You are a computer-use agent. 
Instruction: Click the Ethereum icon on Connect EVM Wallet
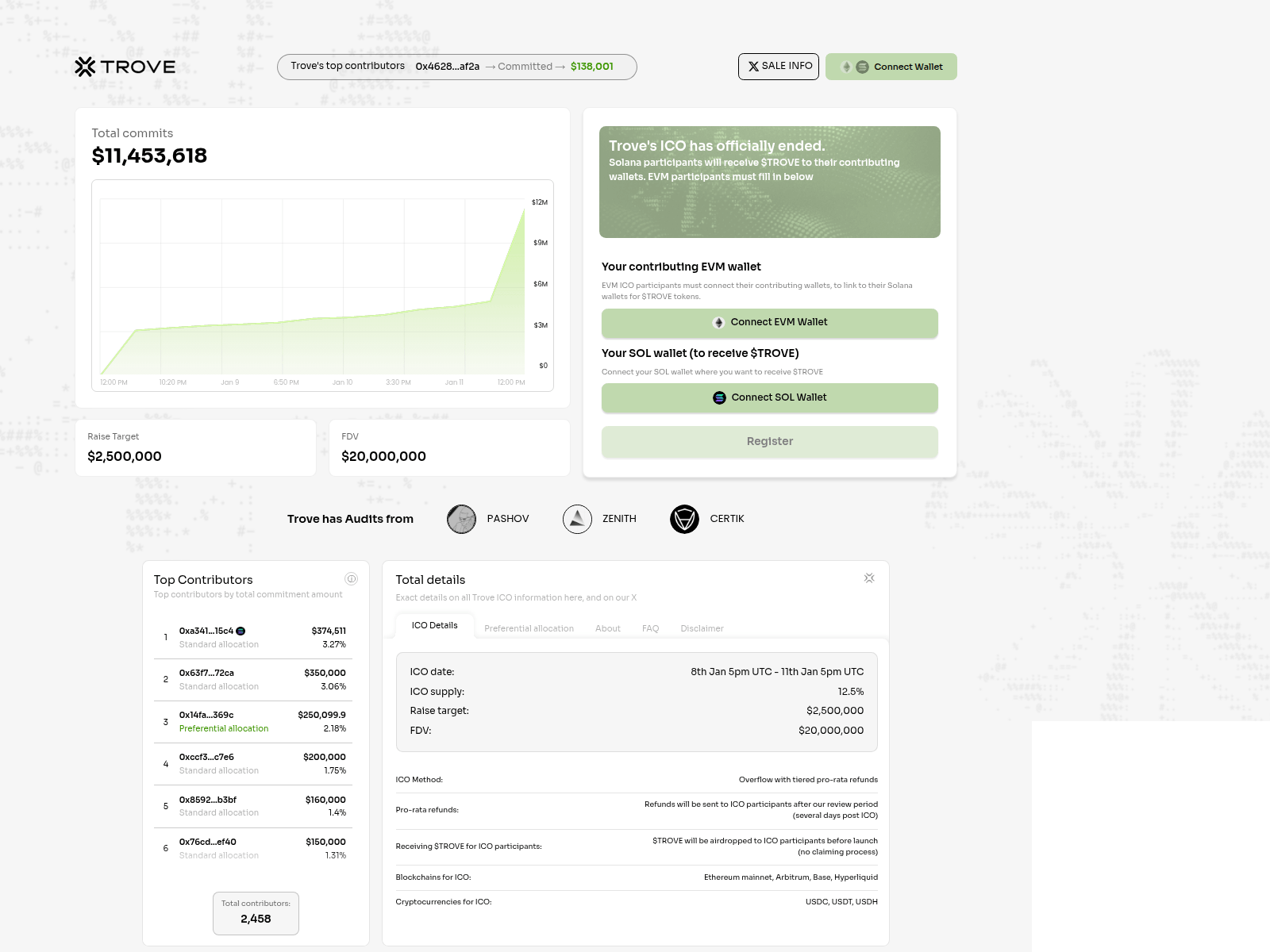(x=718, y=322)
